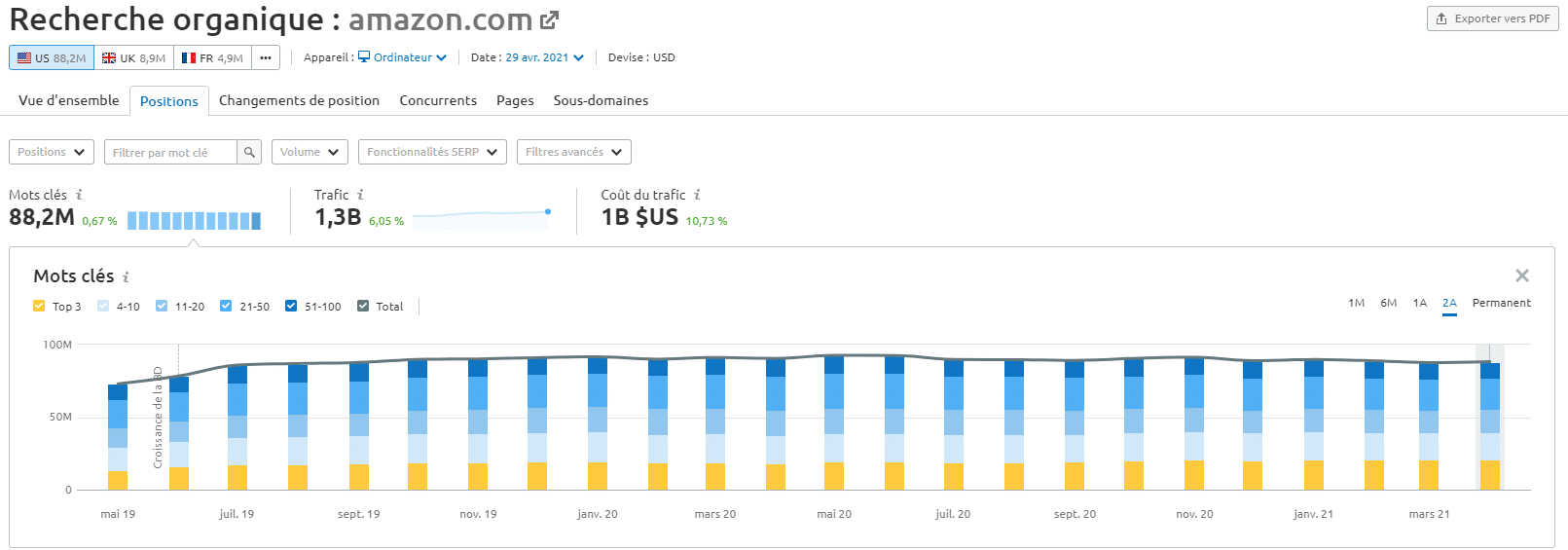1568x550 pixels.
Task: Open the Positions filter dropdown
Action: click(51, 152)
